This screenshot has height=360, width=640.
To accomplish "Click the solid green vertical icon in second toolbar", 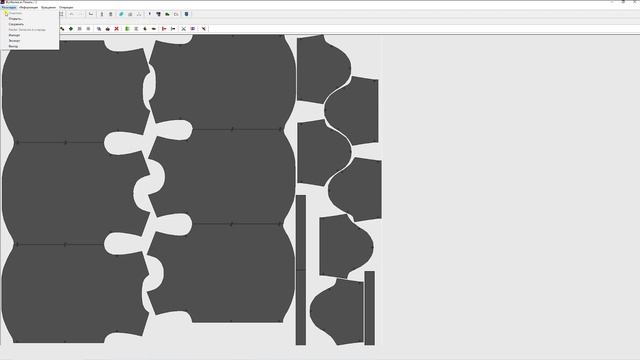I will pyautogui.click(x=127, y=29).
